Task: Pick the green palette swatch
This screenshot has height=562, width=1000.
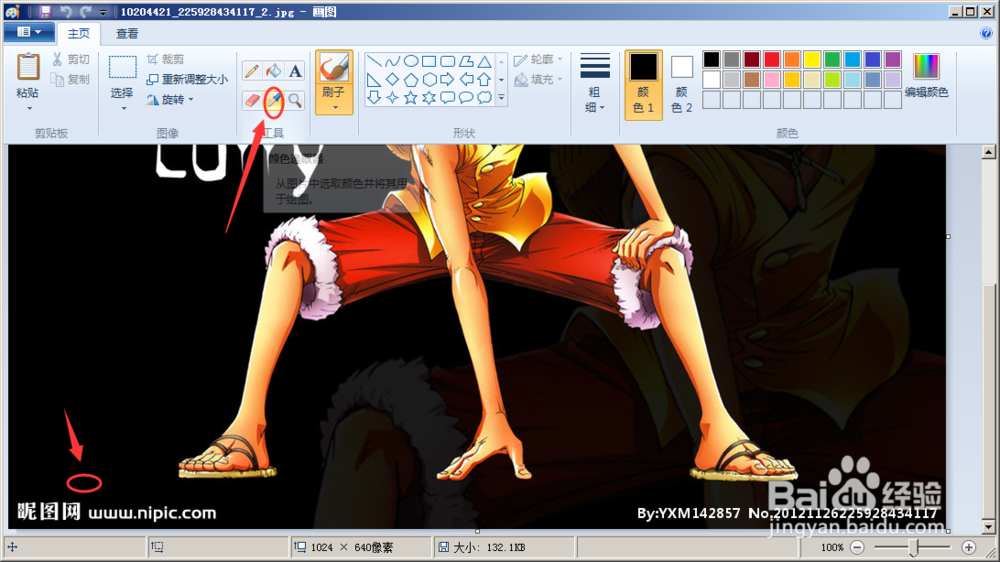Action: [832, 59]
